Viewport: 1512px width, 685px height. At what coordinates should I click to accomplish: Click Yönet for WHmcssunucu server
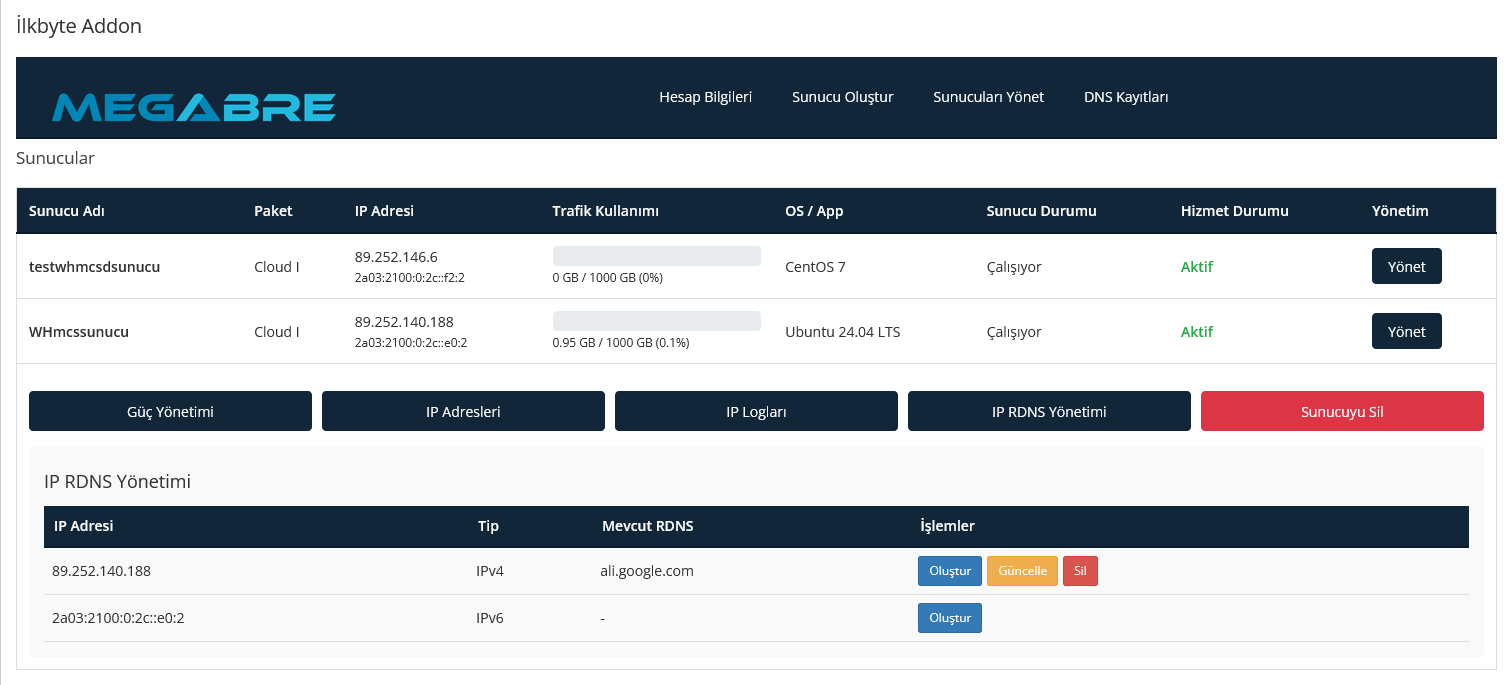[x=1406, y=331]
